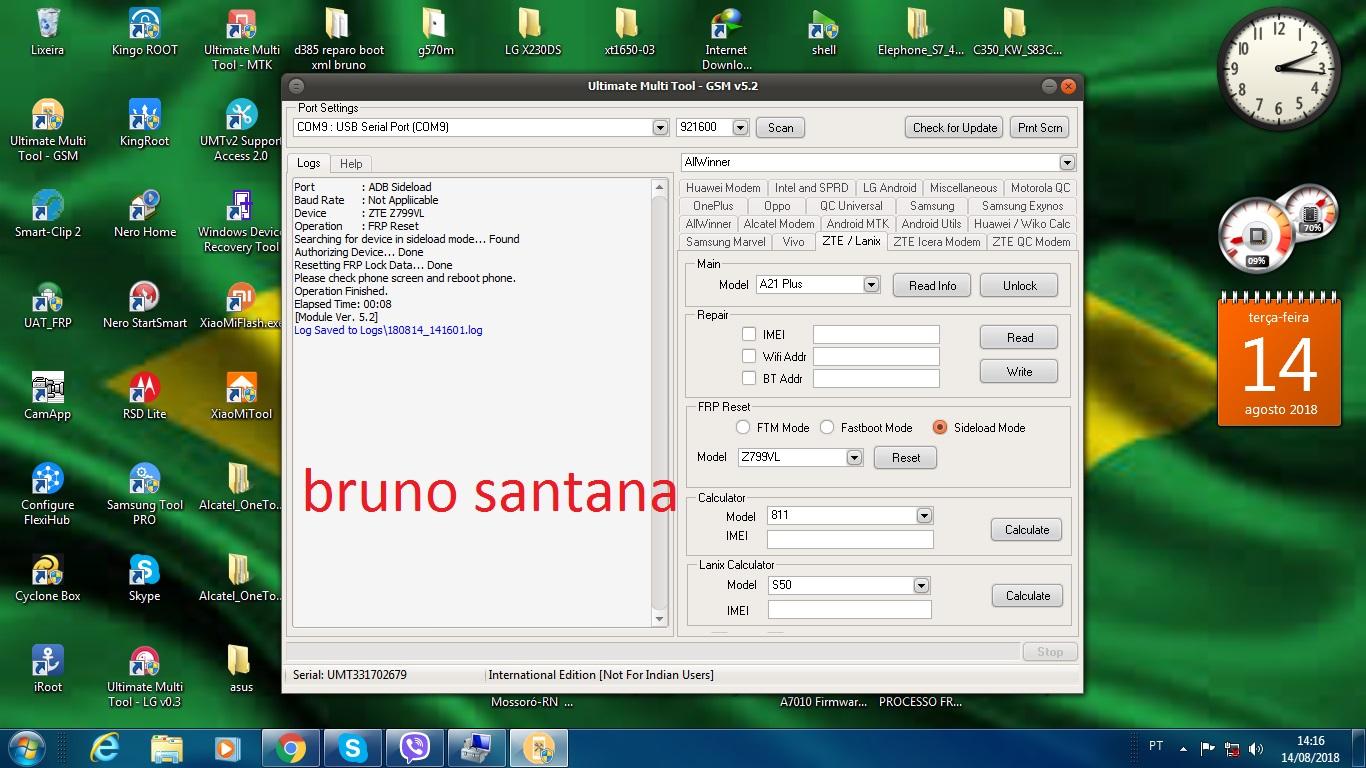
Task: Launch Internet Download Manager shortcut
Action: pos(726,39)
